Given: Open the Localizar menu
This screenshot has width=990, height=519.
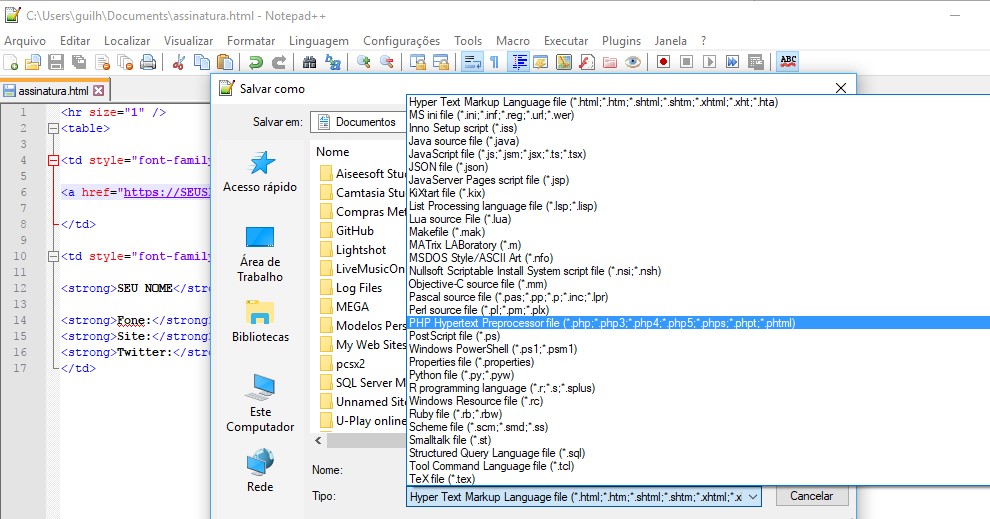Looking at the screenshot, I should pos(127,41).
